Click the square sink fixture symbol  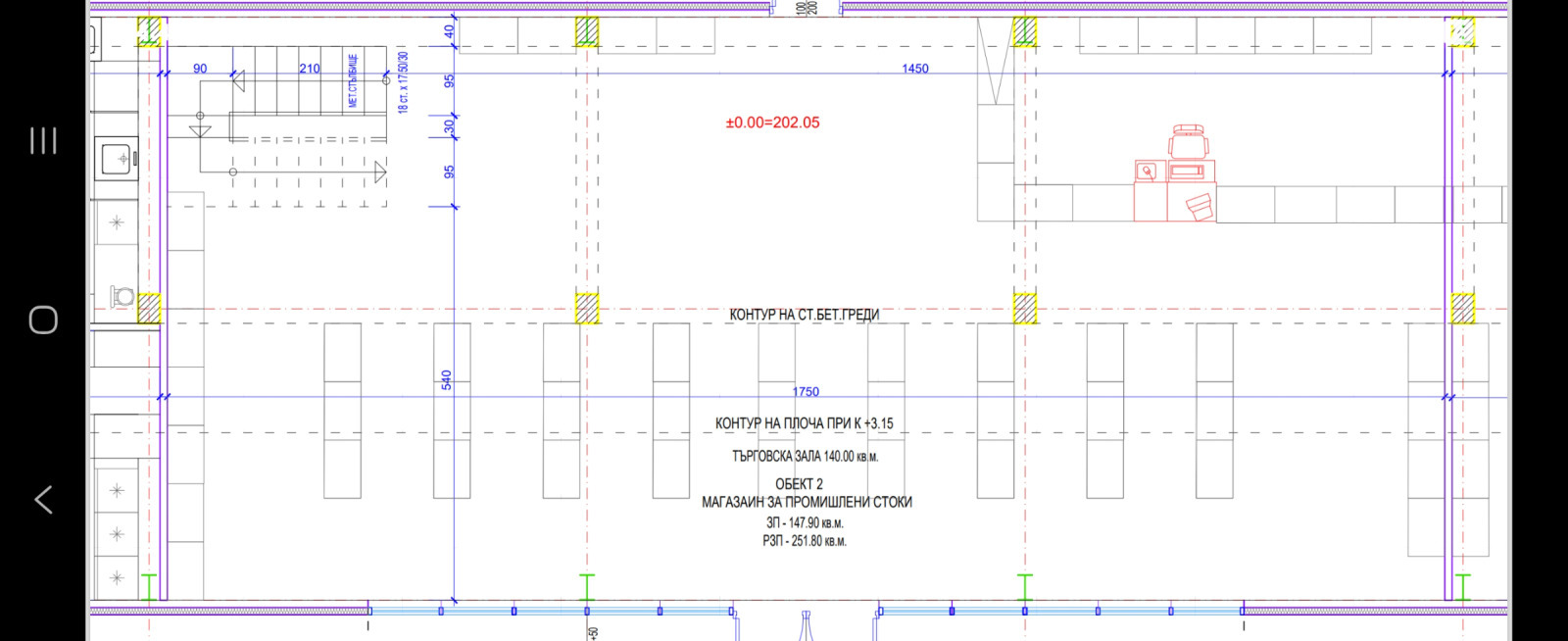[x=118, y=158]
